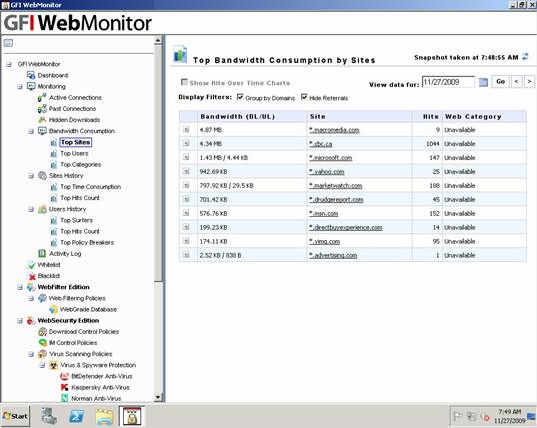Open Top Hits Count under Sites History
Image resolution: width=537 pixels, height=428 pixels.
point(80,198)
